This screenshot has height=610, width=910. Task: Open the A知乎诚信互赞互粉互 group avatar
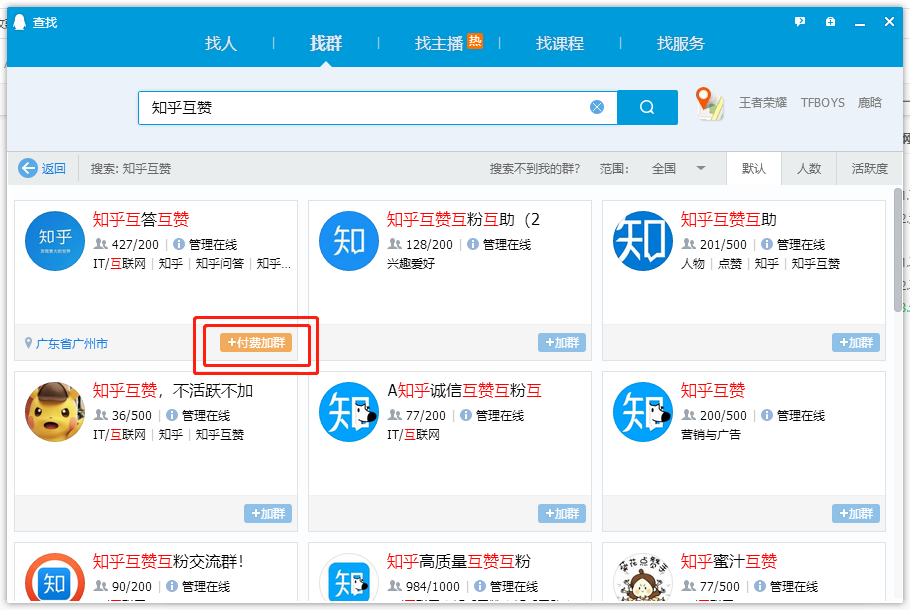(x=349, y=412)
